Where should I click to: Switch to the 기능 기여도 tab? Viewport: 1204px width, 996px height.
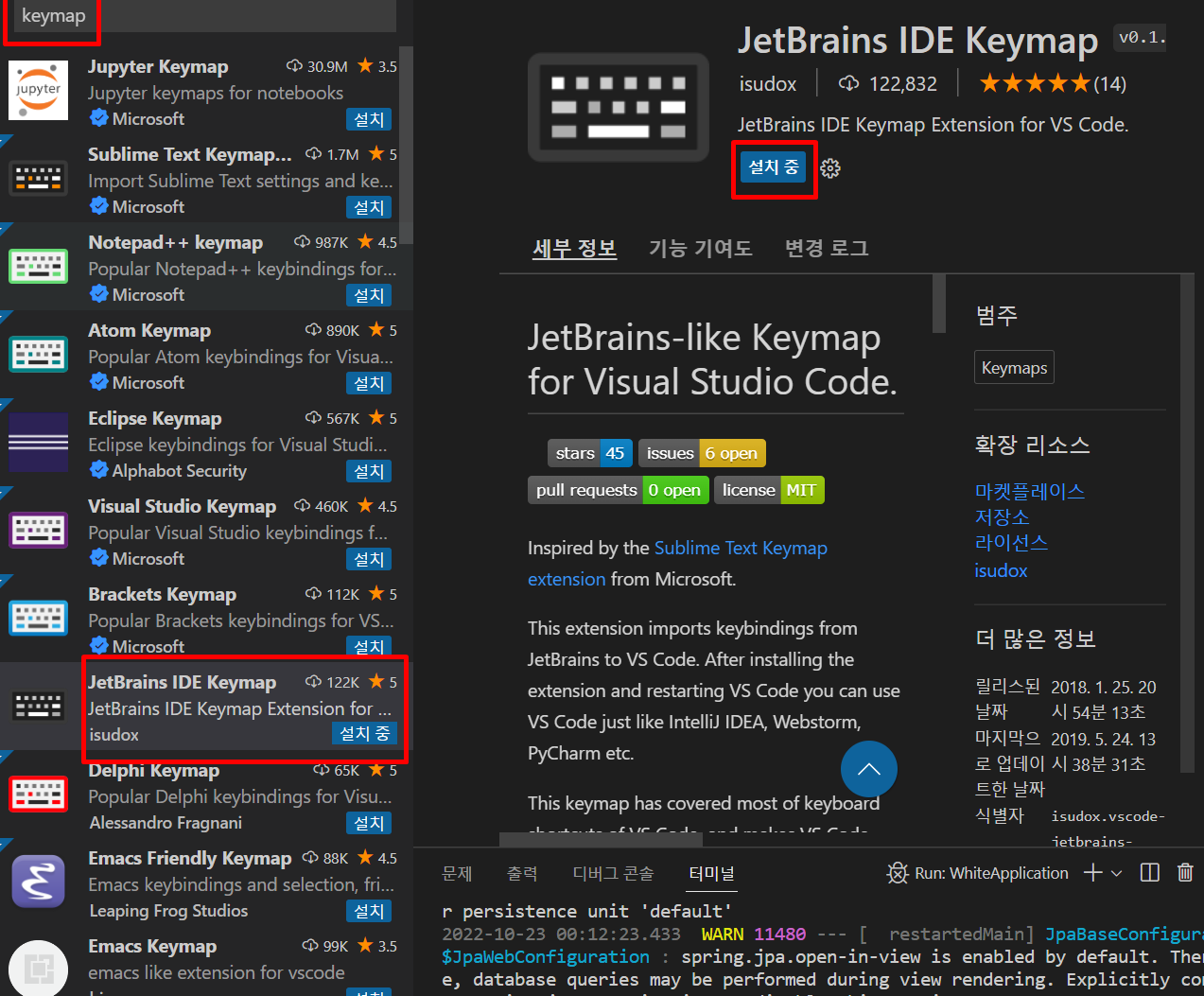coord(700,249)
